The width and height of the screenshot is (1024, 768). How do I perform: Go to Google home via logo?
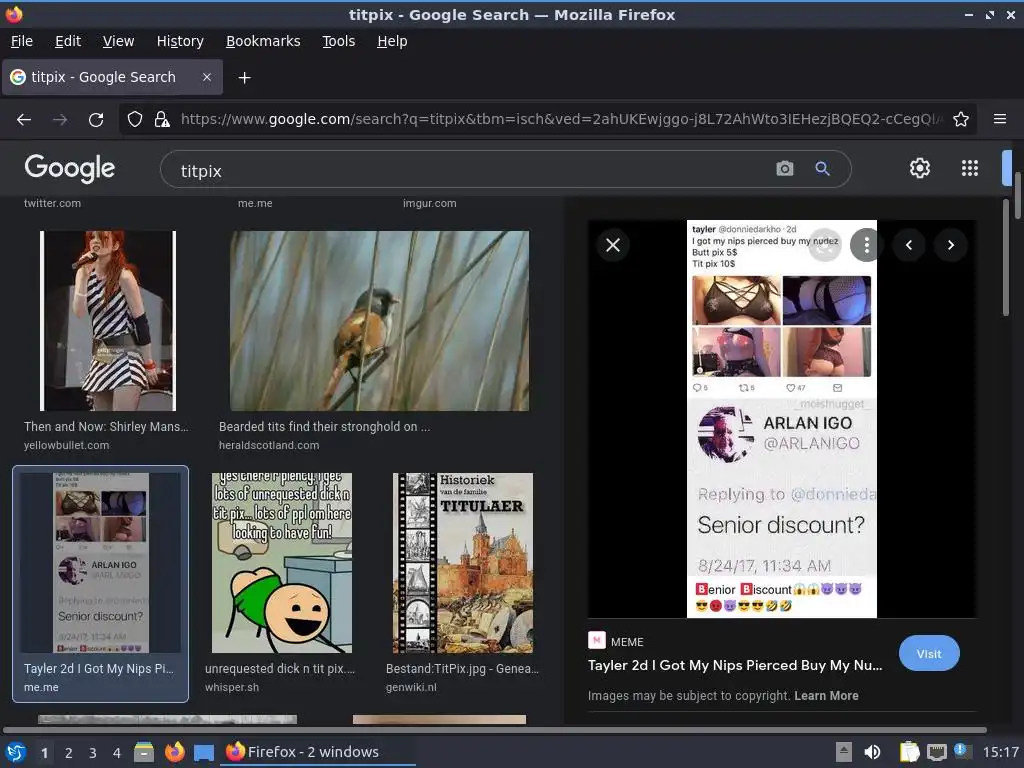70,168
